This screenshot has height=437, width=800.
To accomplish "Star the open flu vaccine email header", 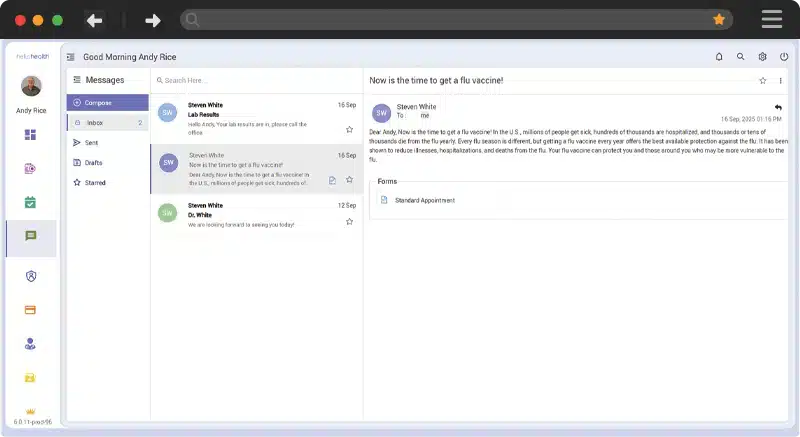I will pyautogui.click(x=763, y=80).
